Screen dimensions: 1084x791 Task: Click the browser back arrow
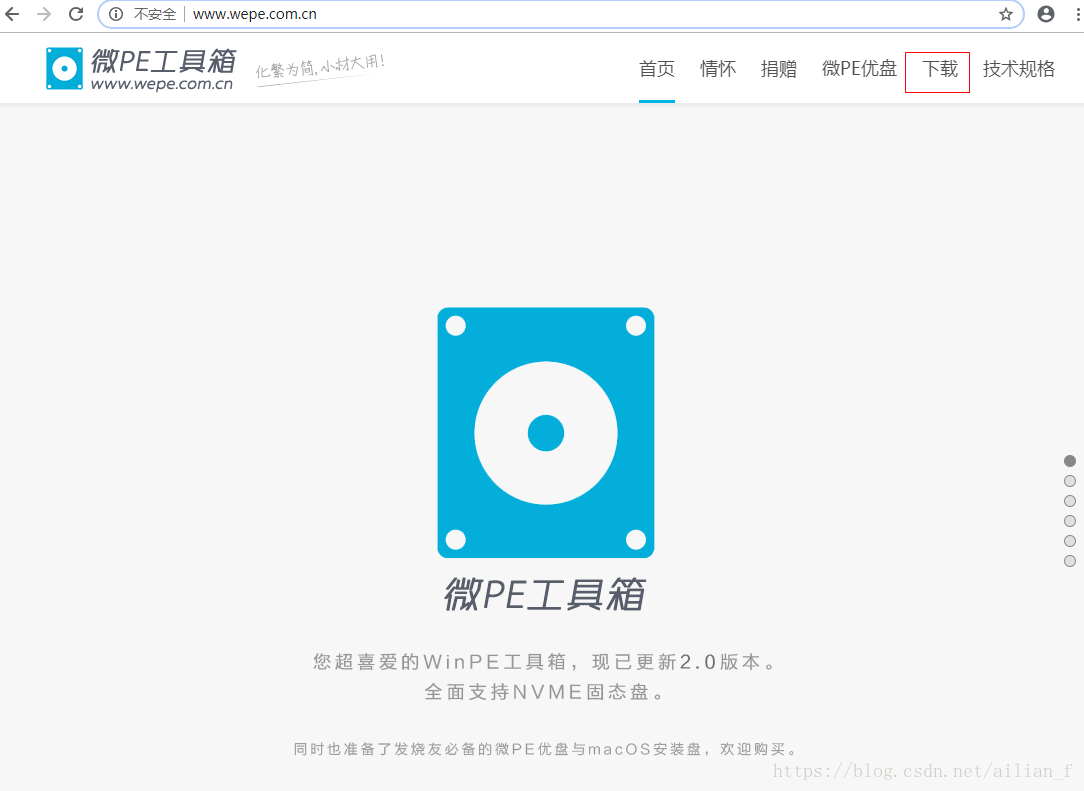pyautogui.click(x=12, y=14)
